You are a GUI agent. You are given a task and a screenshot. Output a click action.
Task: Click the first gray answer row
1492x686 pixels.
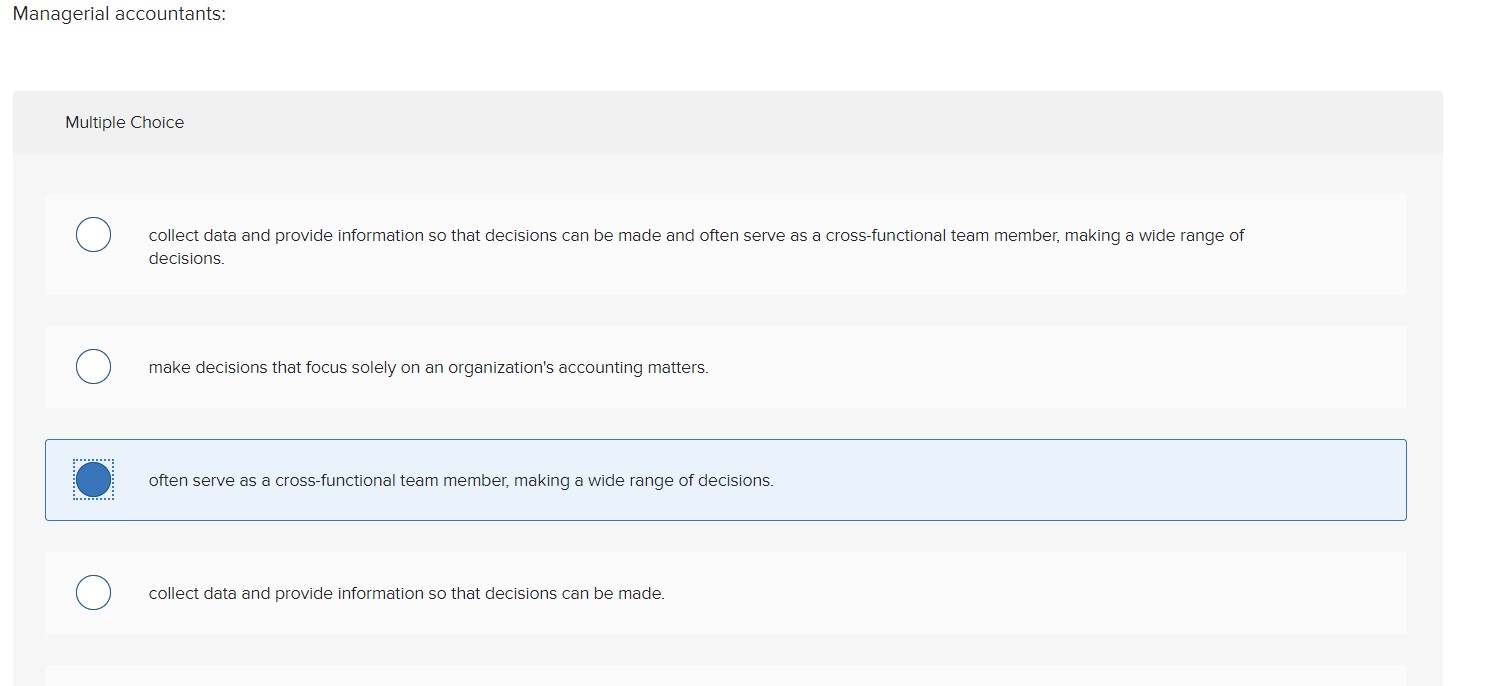click(725, 244)
